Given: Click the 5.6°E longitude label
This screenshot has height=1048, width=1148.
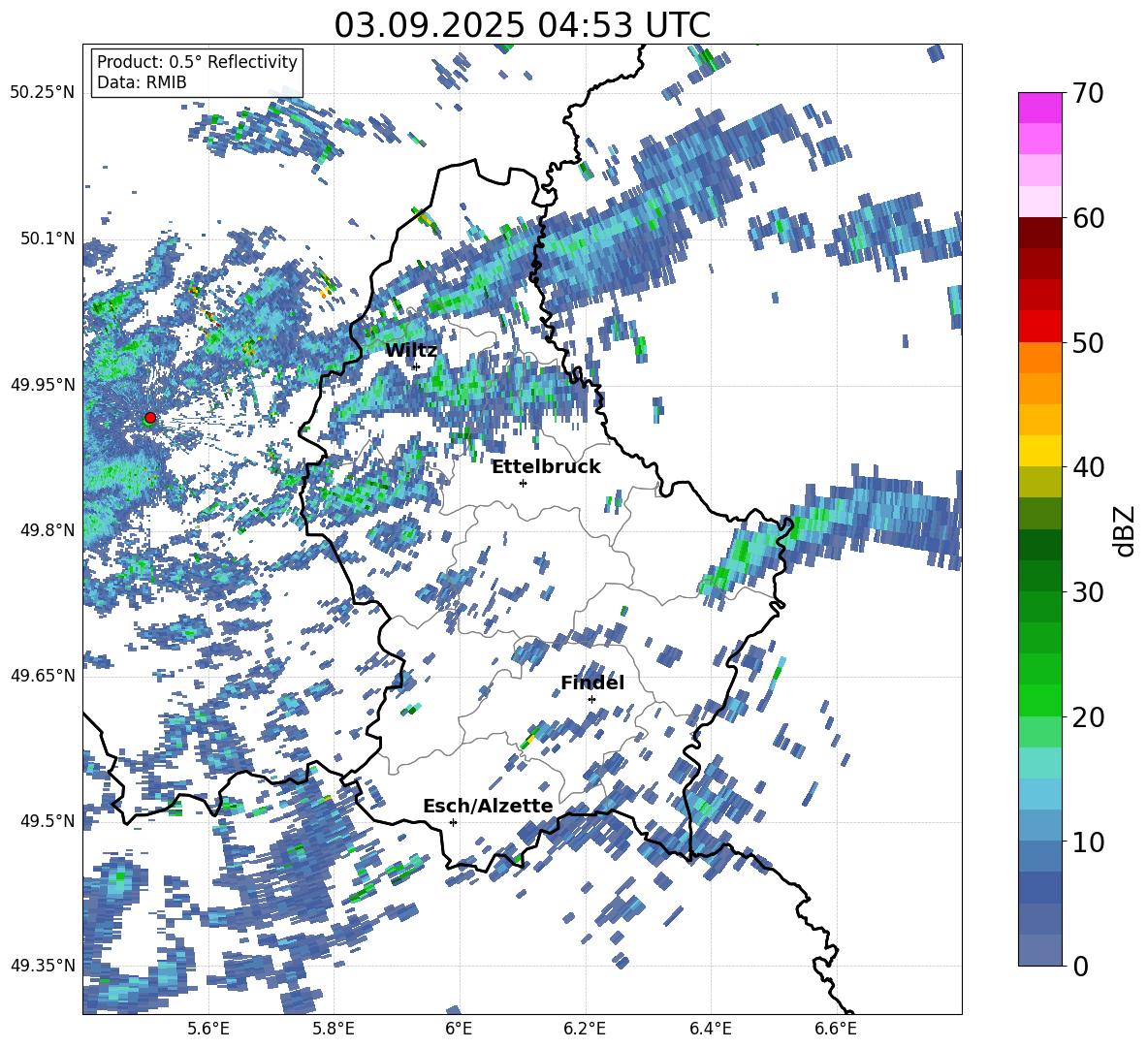Looking at the screenshot, I should tap(208, 1030).
